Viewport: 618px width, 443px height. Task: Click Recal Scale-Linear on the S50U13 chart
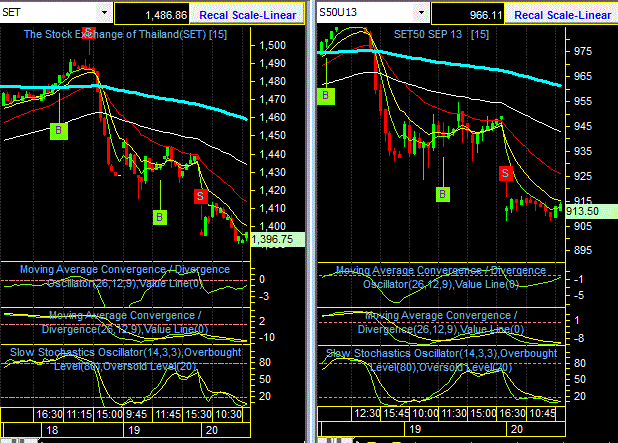562,15
